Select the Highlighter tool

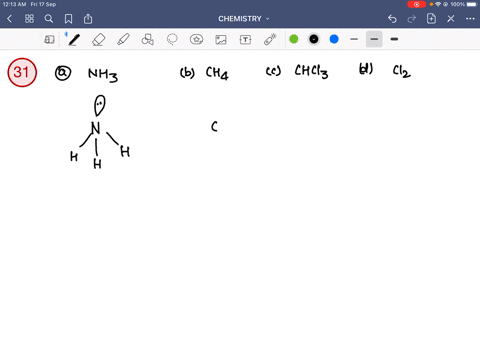point(123,39)
